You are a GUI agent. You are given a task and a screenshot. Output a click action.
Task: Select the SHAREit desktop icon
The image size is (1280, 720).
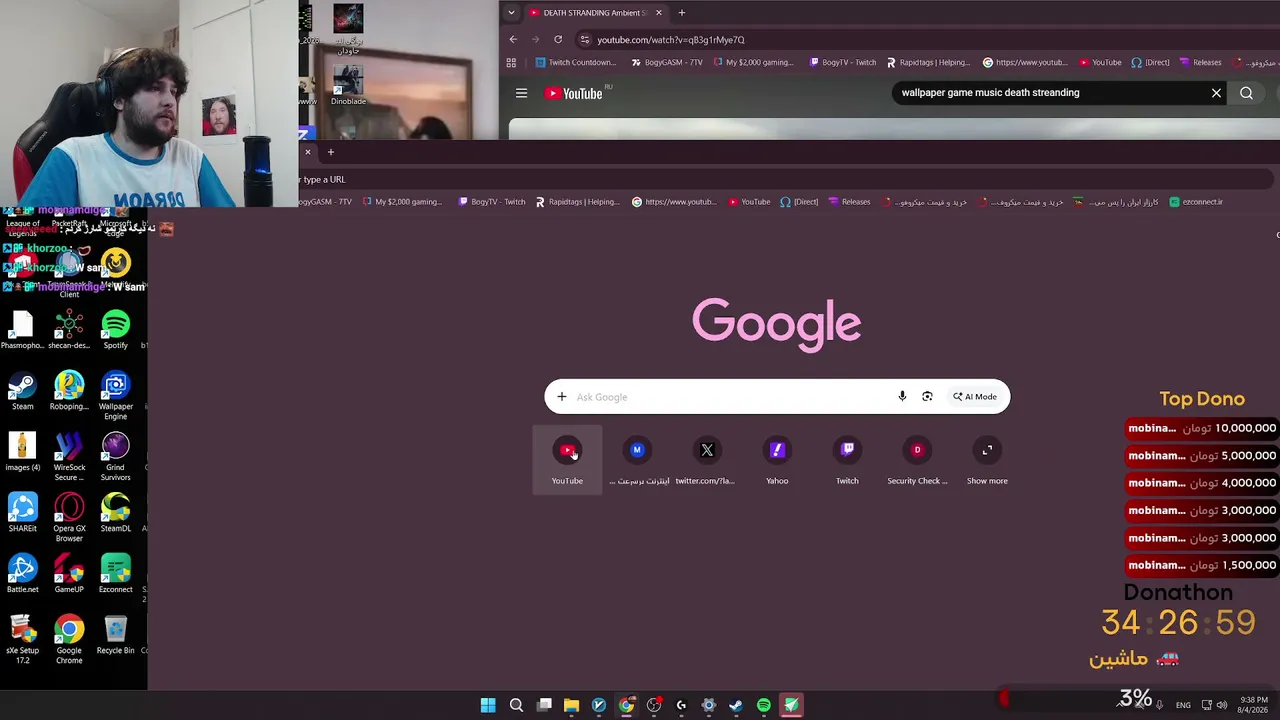(x=22, y=514)
